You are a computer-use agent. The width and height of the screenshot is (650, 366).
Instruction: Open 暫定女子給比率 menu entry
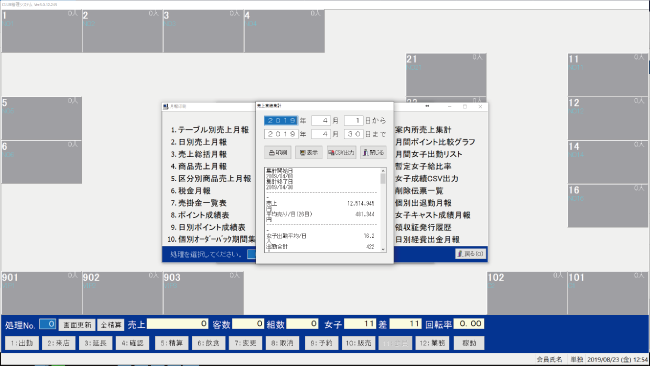(x=423, y=166)
